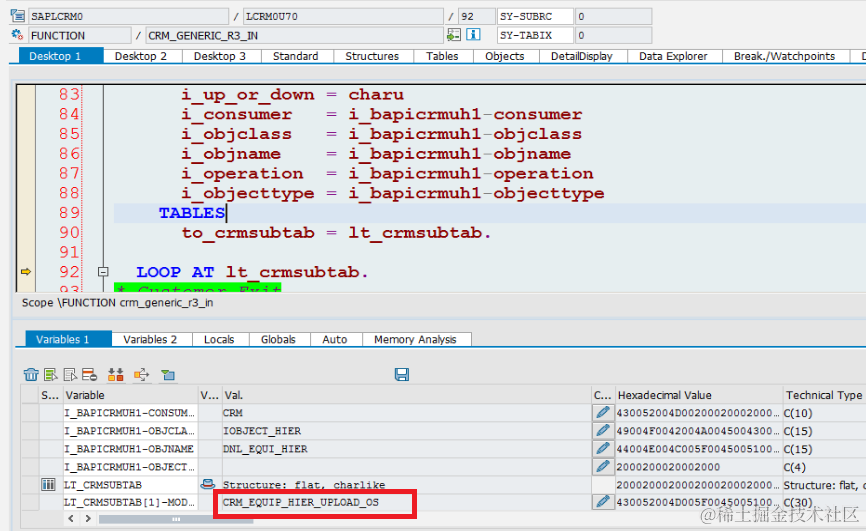This screenshot has height=531, width=866.
Task: Click the SY-SUBRC value field
Action: point(613,16)
